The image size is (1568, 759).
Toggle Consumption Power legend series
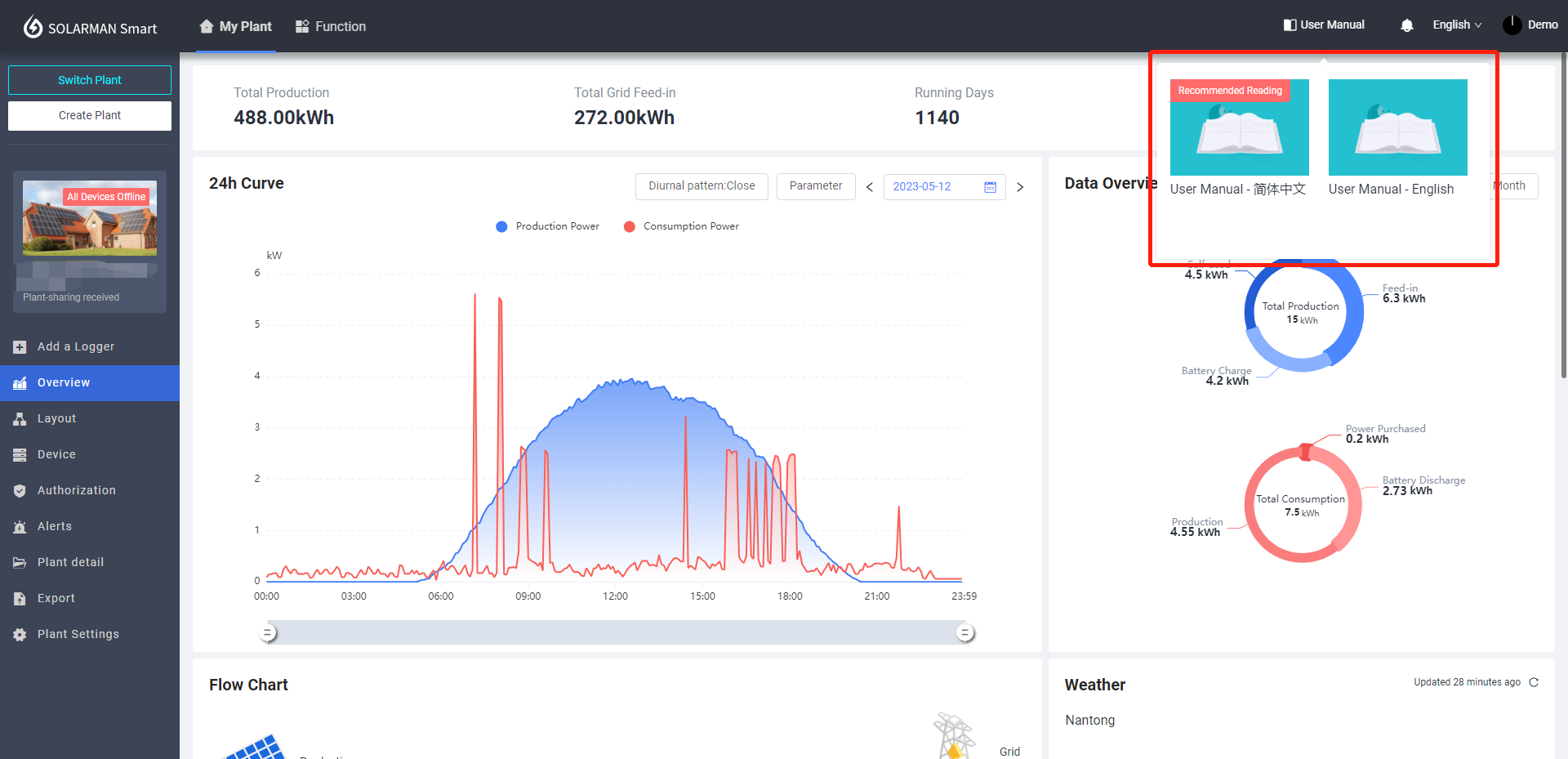(x=681, y=226)
